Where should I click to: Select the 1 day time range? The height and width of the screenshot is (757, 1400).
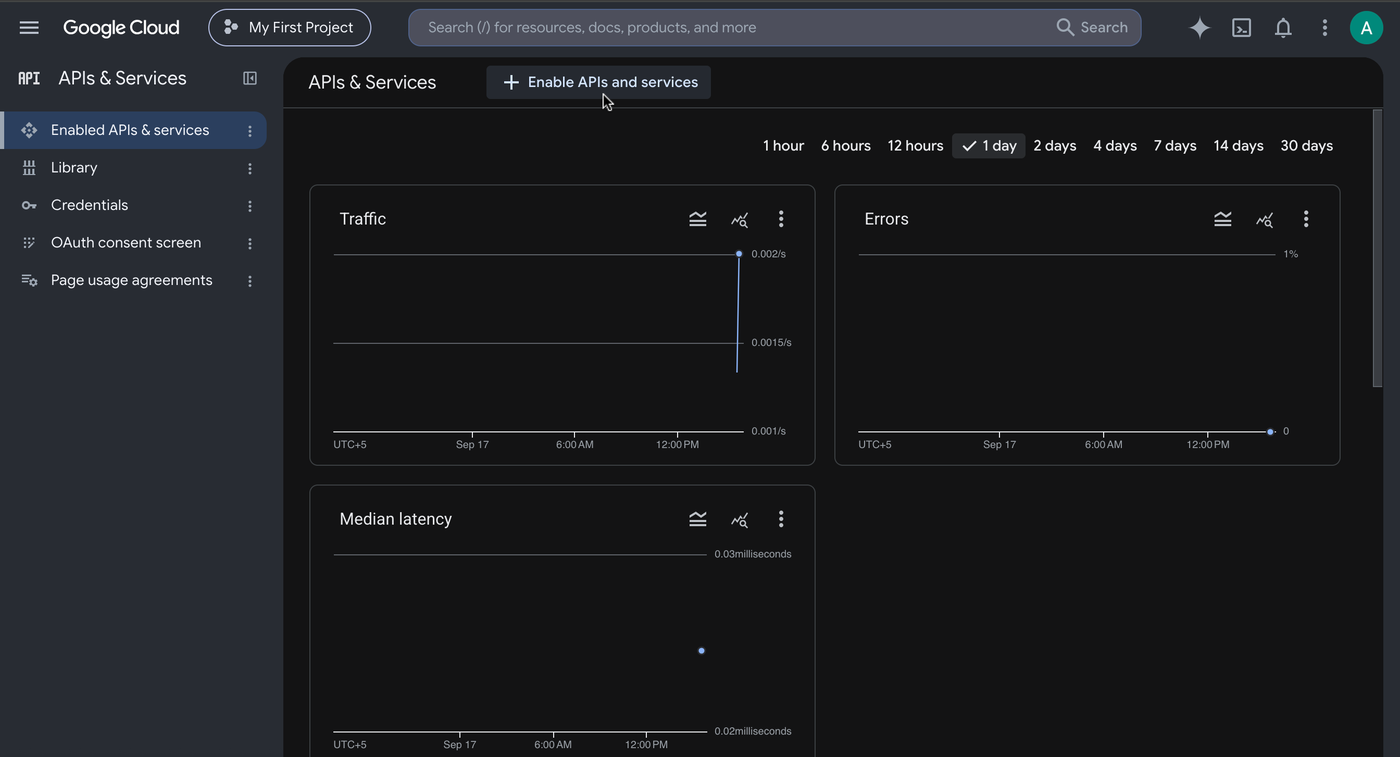pyautogui.click(x=989, y=146)
